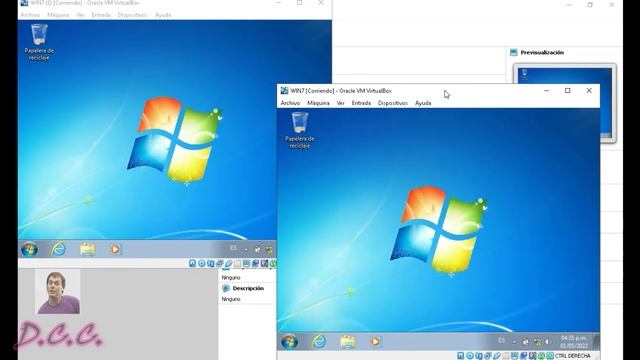Open Windows Explorer folder in front WIN7 taskbar

point(348,342)
